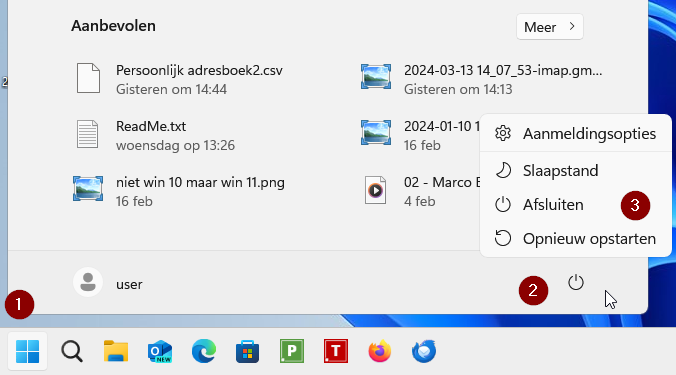Launch Microsoft Edge from taskbar

pos(204,351)
